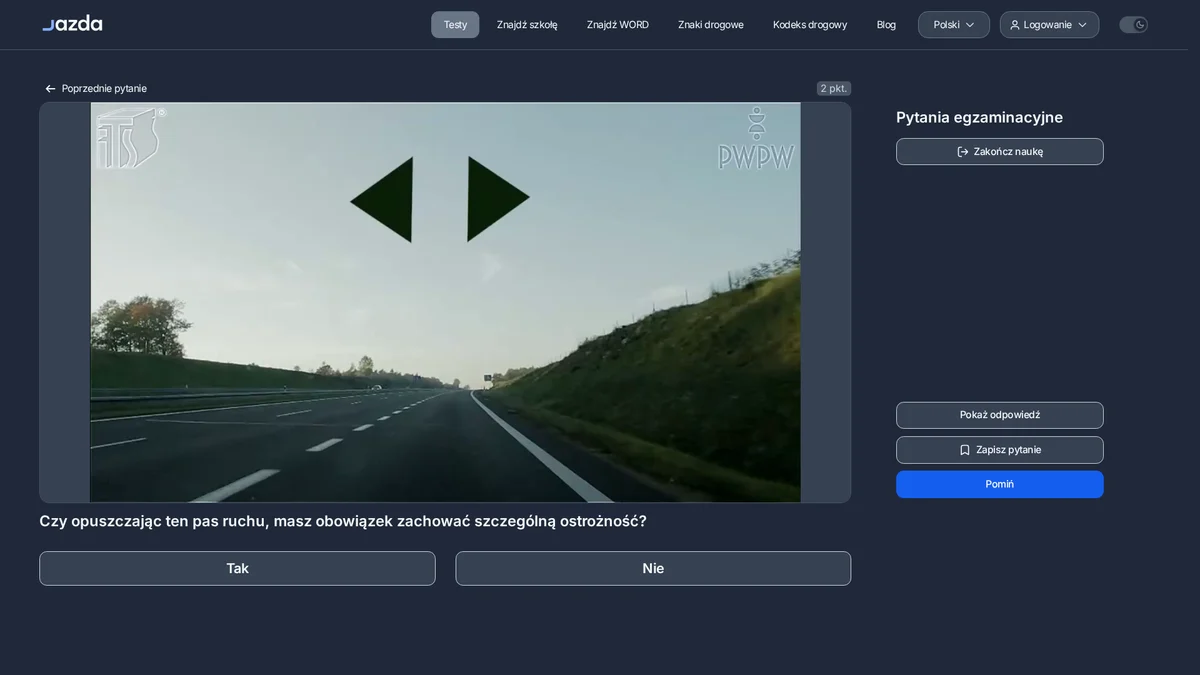Click the Pytania egzaminacyjne heading

(x=979, y=117)
